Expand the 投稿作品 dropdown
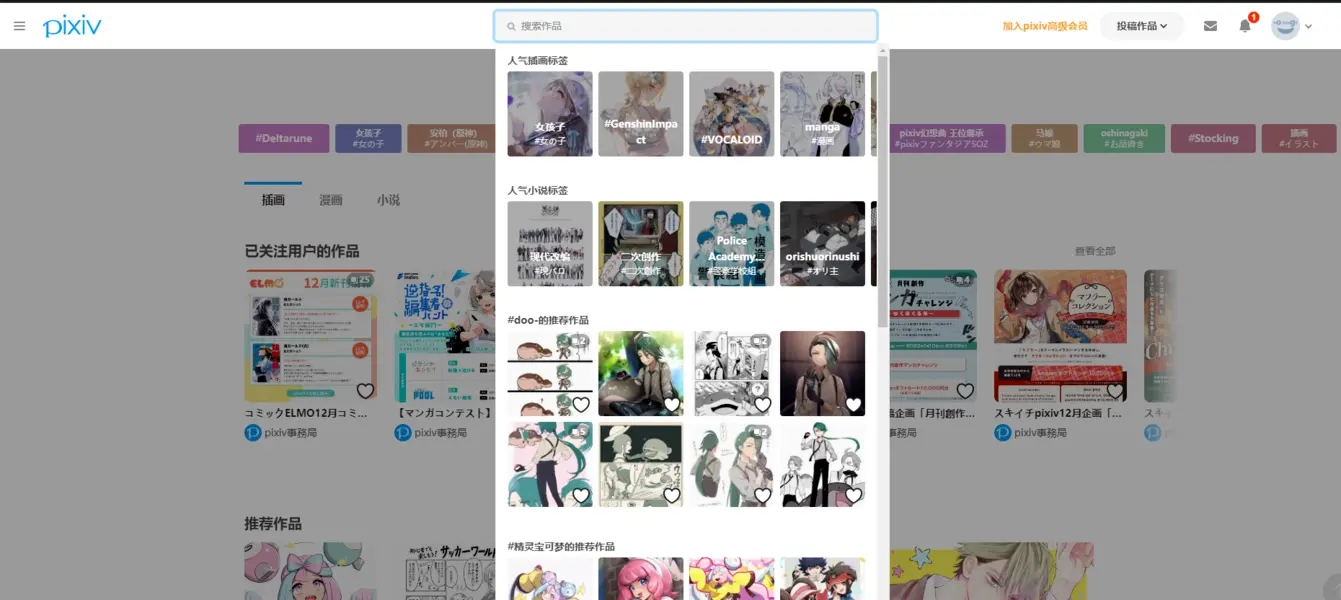 point(1141,26)
